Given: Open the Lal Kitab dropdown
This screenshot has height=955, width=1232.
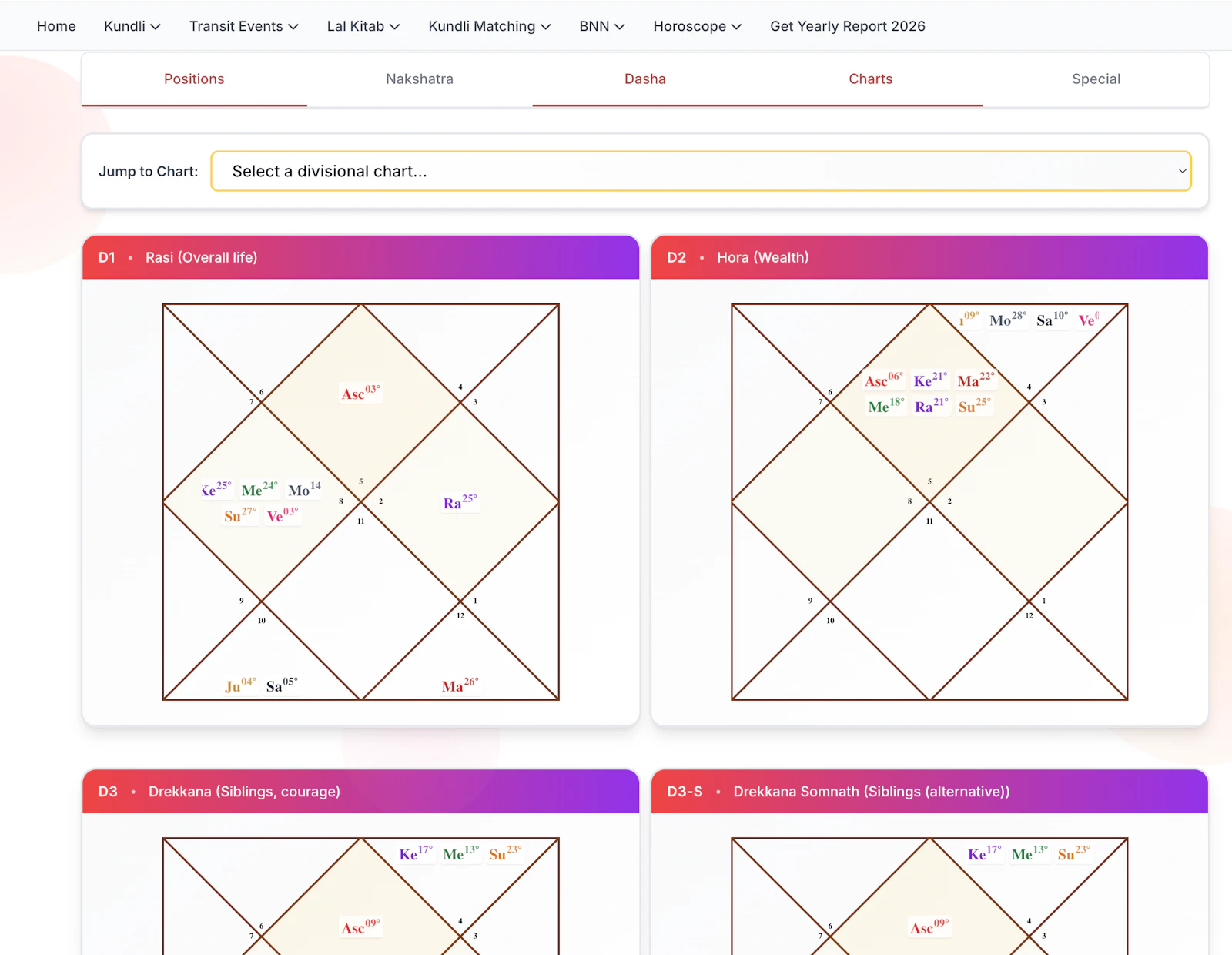Looking at the screenshot, I should [x=362, y=25].
